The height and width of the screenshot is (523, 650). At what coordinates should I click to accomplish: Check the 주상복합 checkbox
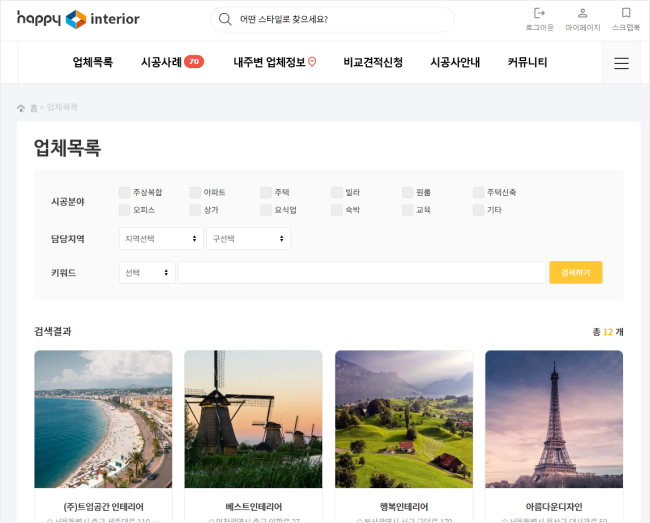point(124,192)
